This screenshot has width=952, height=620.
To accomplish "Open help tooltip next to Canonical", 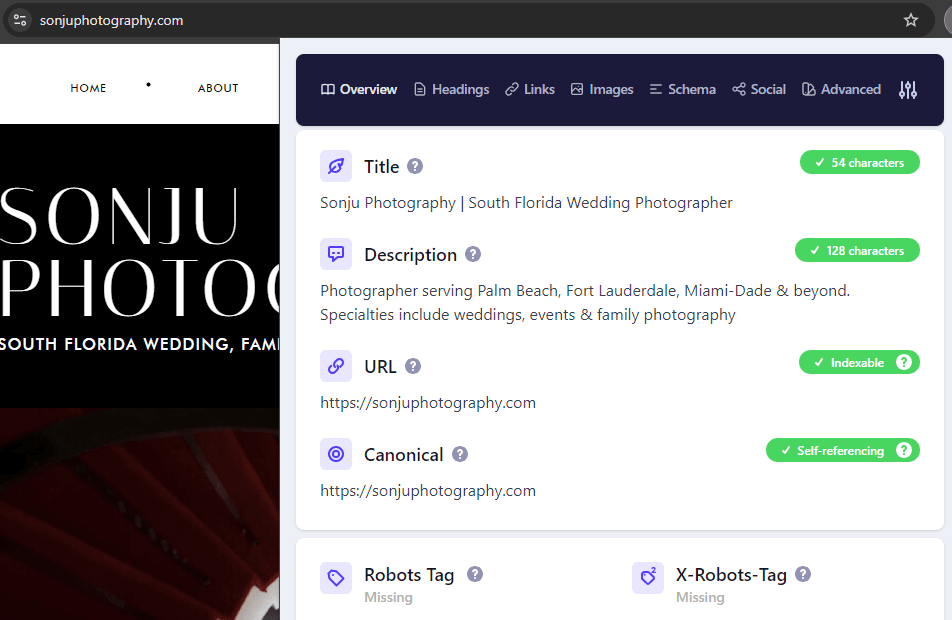I will (460, 454).
